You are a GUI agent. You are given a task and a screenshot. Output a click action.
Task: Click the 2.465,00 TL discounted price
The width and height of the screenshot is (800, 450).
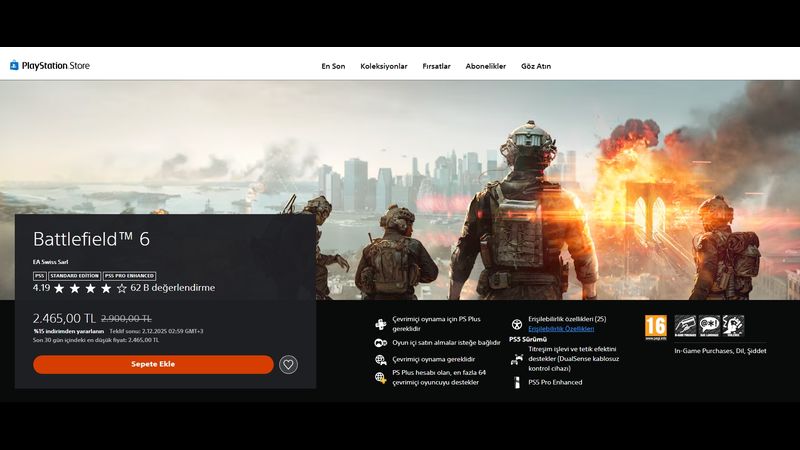click(64, 318)
